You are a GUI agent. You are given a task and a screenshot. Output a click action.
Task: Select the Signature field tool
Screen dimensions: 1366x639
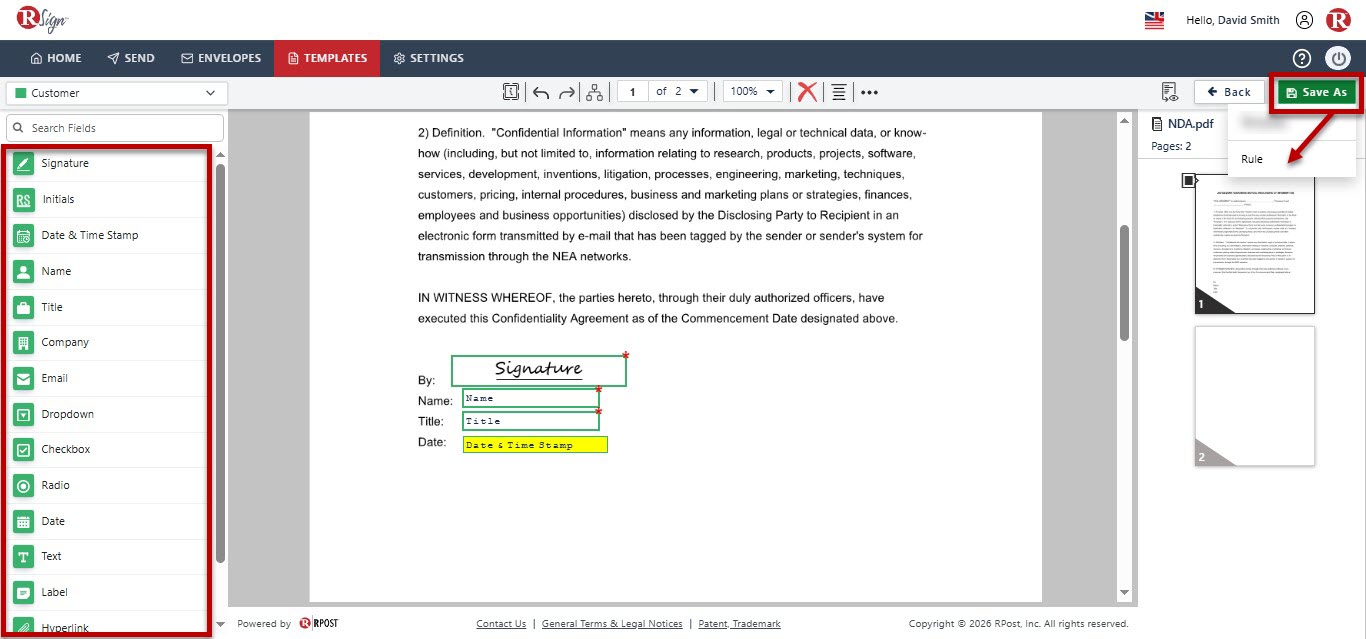coord(109,163)
